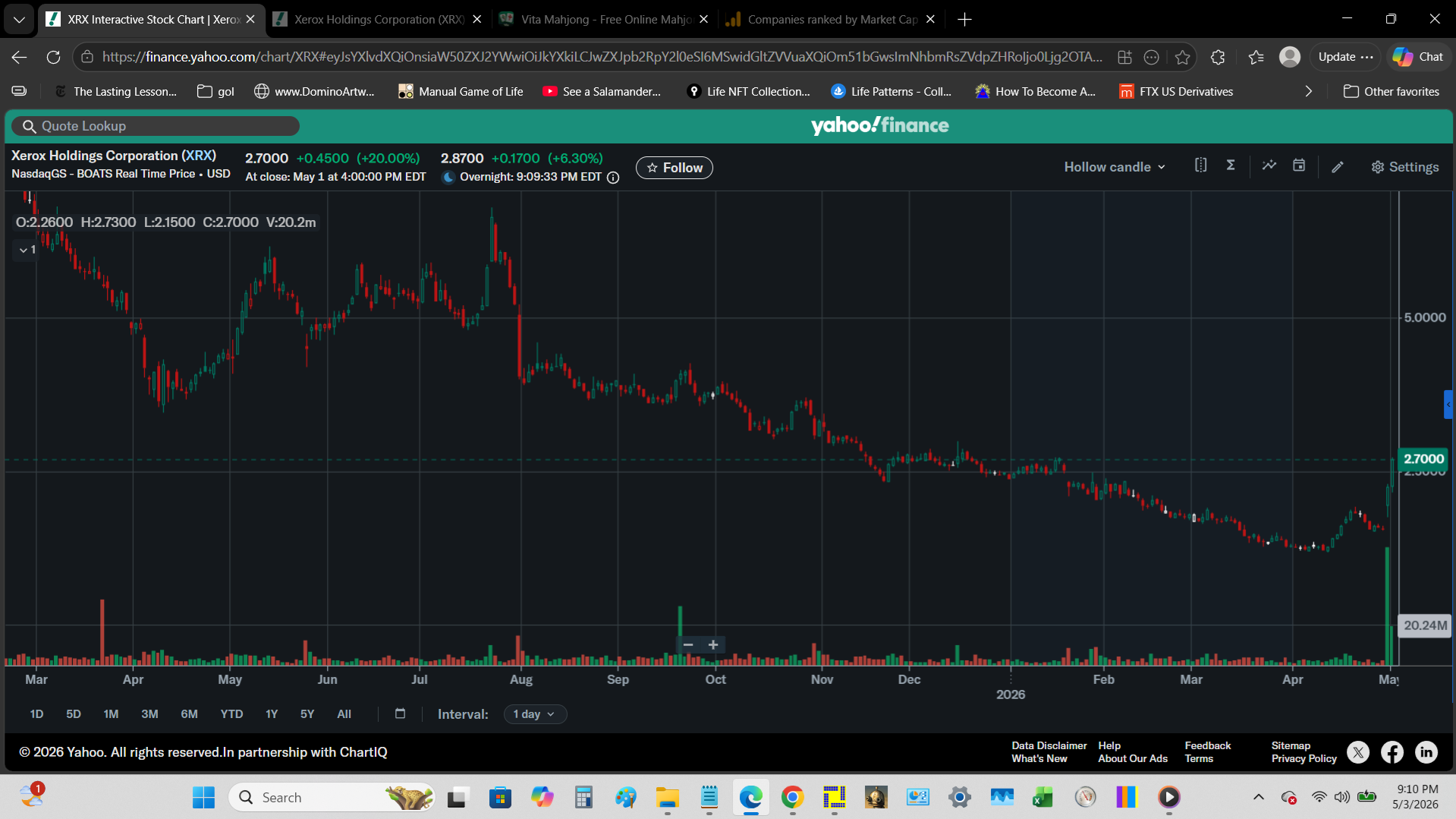Zoom out the chart with minus button

[x=687, y=645]
